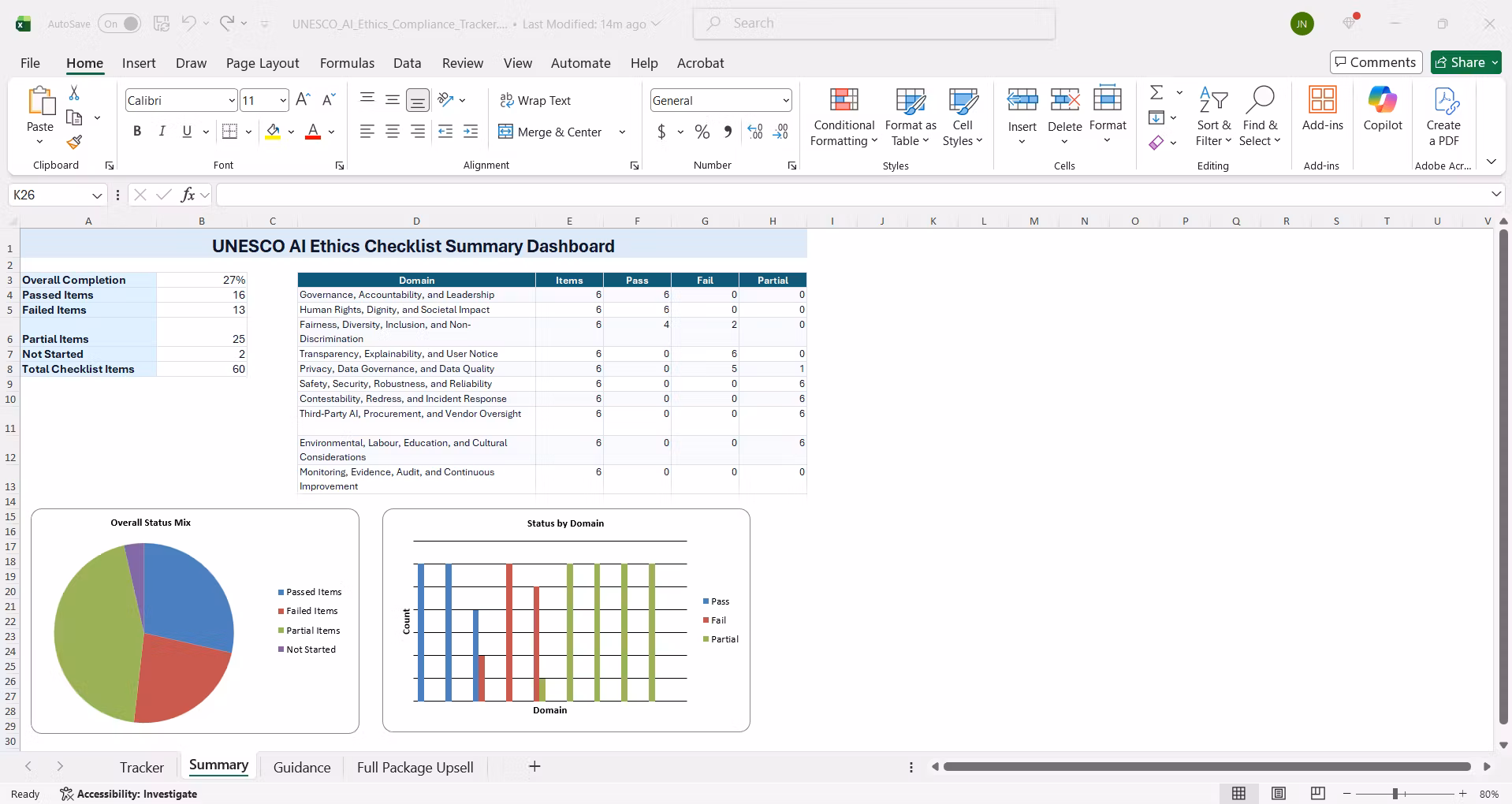Click Decrease Decimal icon

coord(780,132)
